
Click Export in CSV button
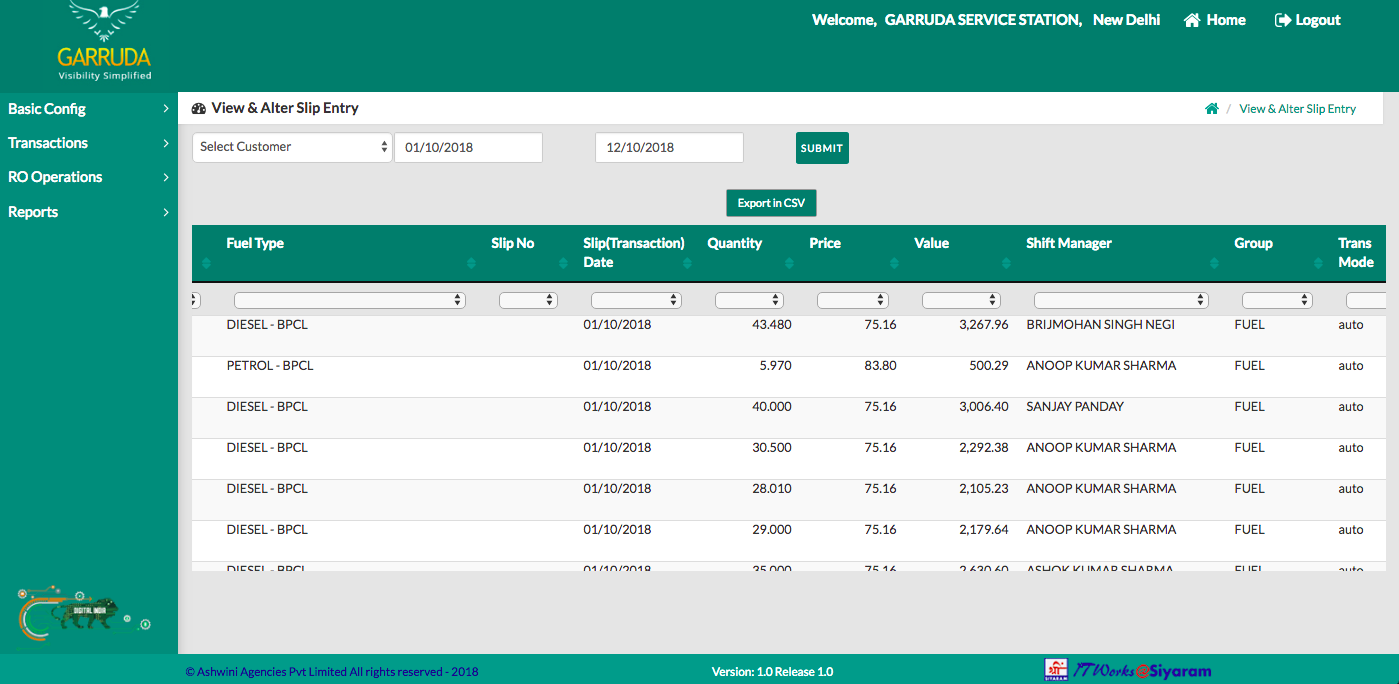(771, 203)
